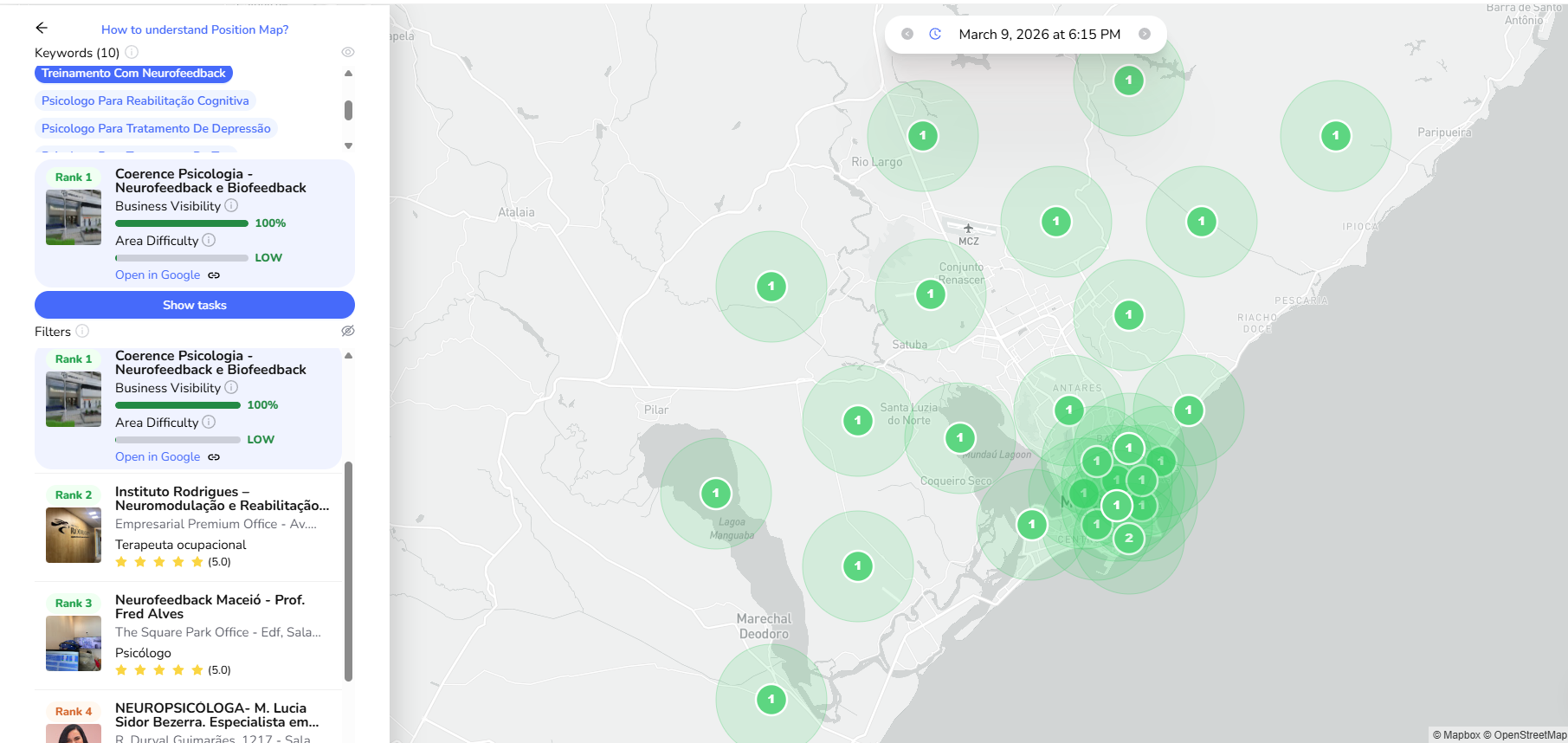The image size is (1568, 743).
Task: Click the Instituto Rodrigues thumbnail image
Action: [74, 535]
